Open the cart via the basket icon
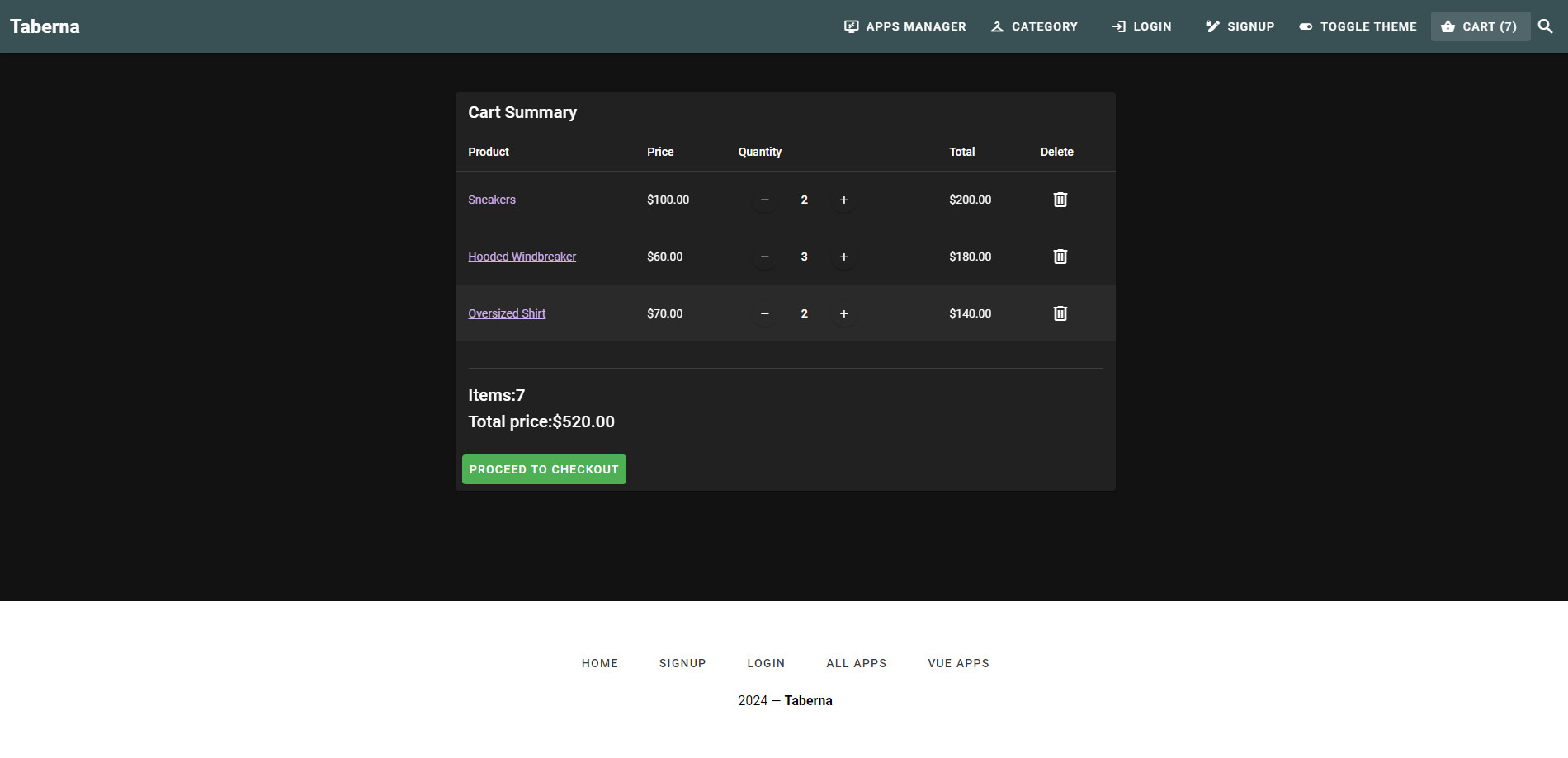Screen dimensions: 1568x758 pos(1448,26)
